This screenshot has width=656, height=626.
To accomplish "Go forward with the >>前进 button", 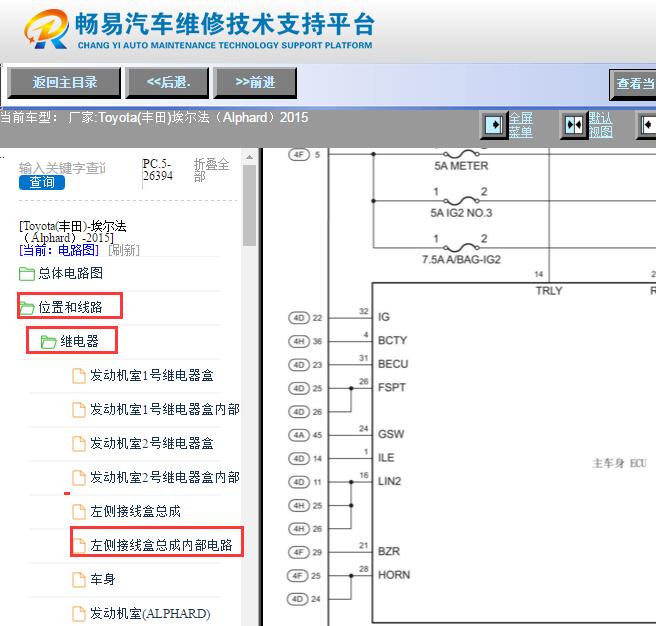I will 255,82.
